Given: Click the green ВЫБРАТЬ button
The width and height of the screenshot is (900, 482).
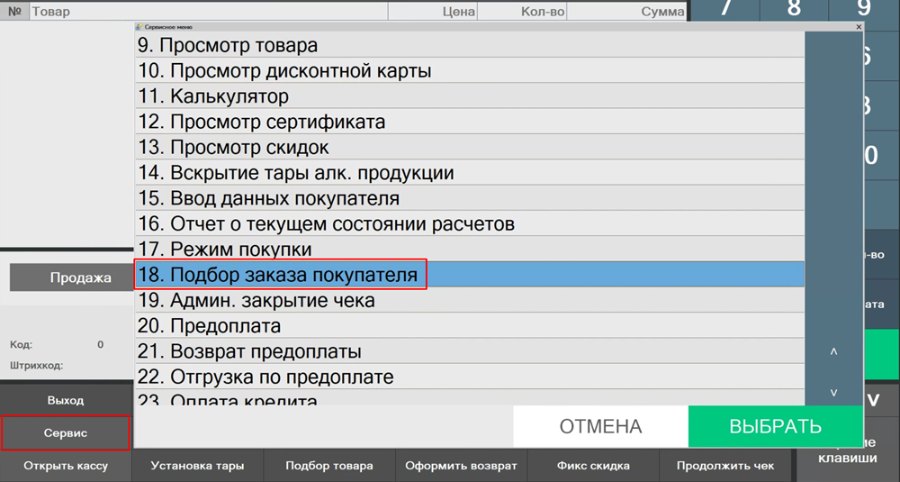Looking at the screenshot, I should click(775, 426).
